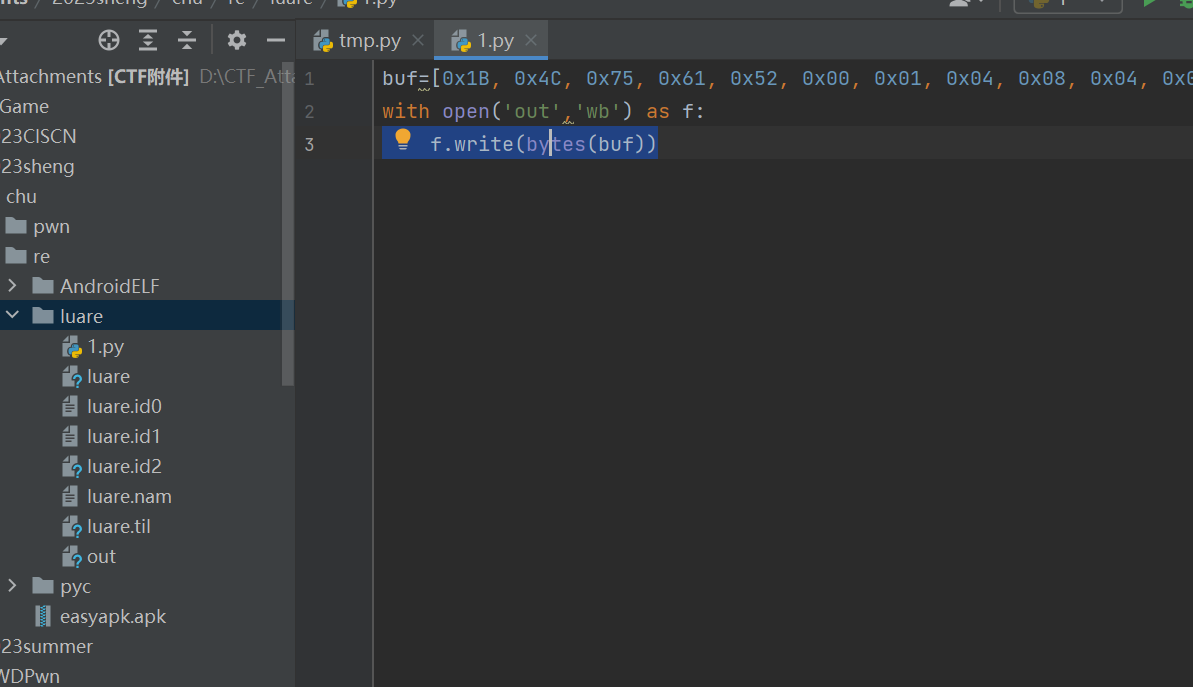This screenshot has height=687, width=1193.
Task: Expand the AndroidELF folder
Action: click(x=12, y=286)
